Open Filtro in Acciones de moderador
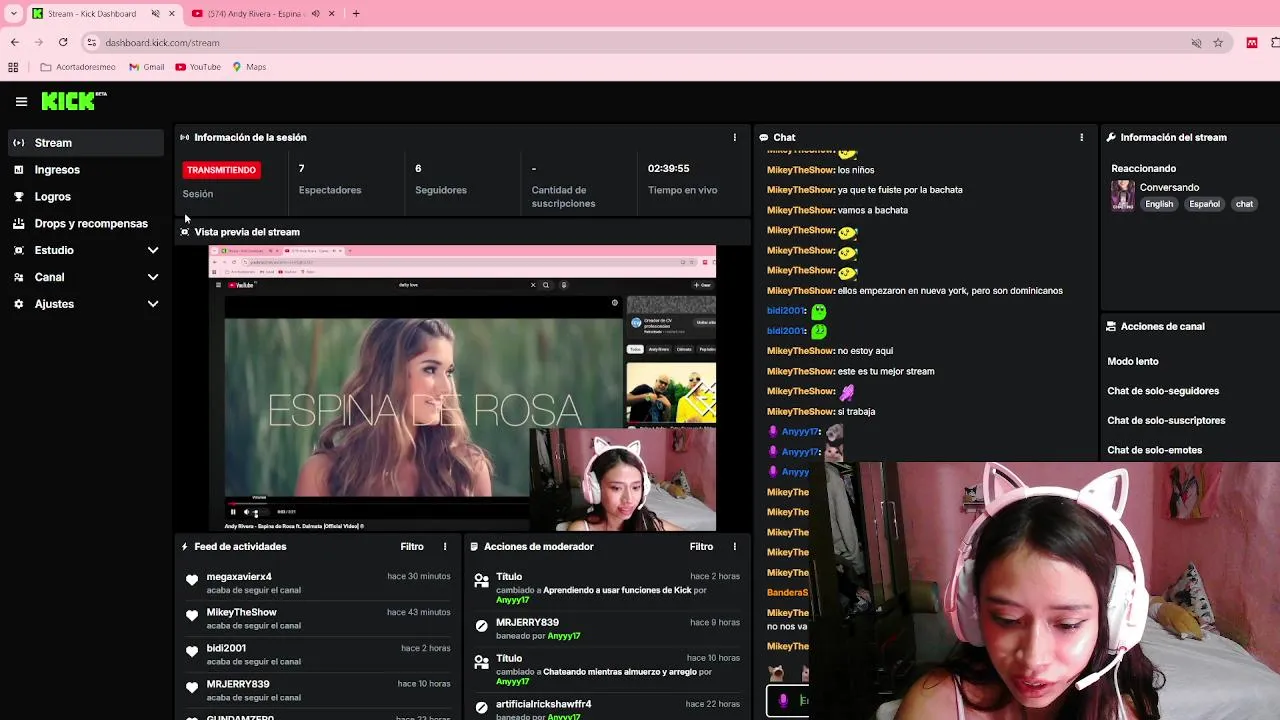Viewport: 1280px width, 720px height. click(701, 547)
